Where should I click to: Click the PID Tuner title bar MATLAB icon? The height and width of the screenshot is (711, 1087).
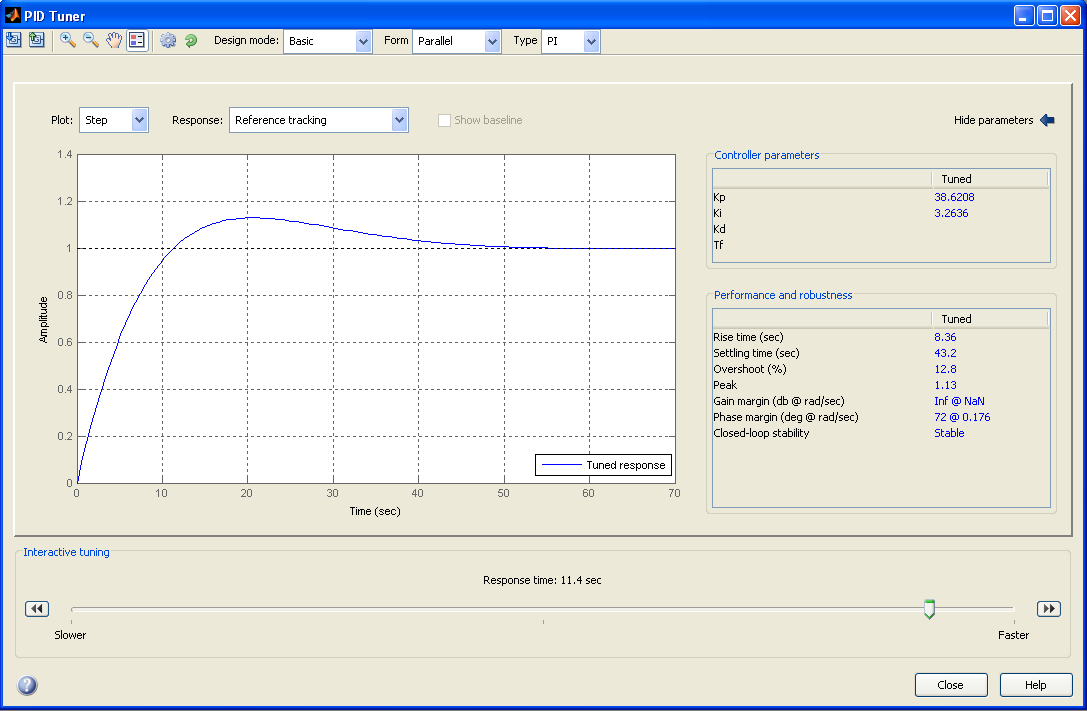coord(12,15)
